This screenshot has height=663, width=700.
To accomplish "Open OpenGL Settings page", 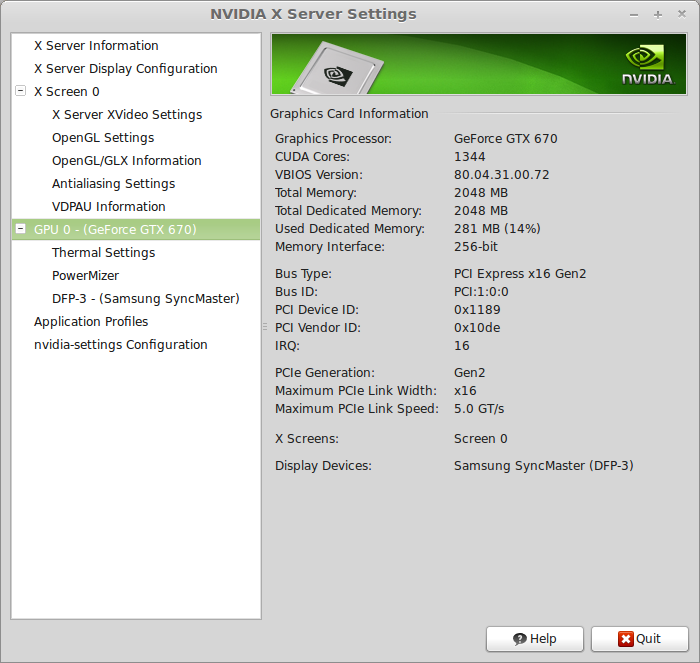I will tap(103, 138).
